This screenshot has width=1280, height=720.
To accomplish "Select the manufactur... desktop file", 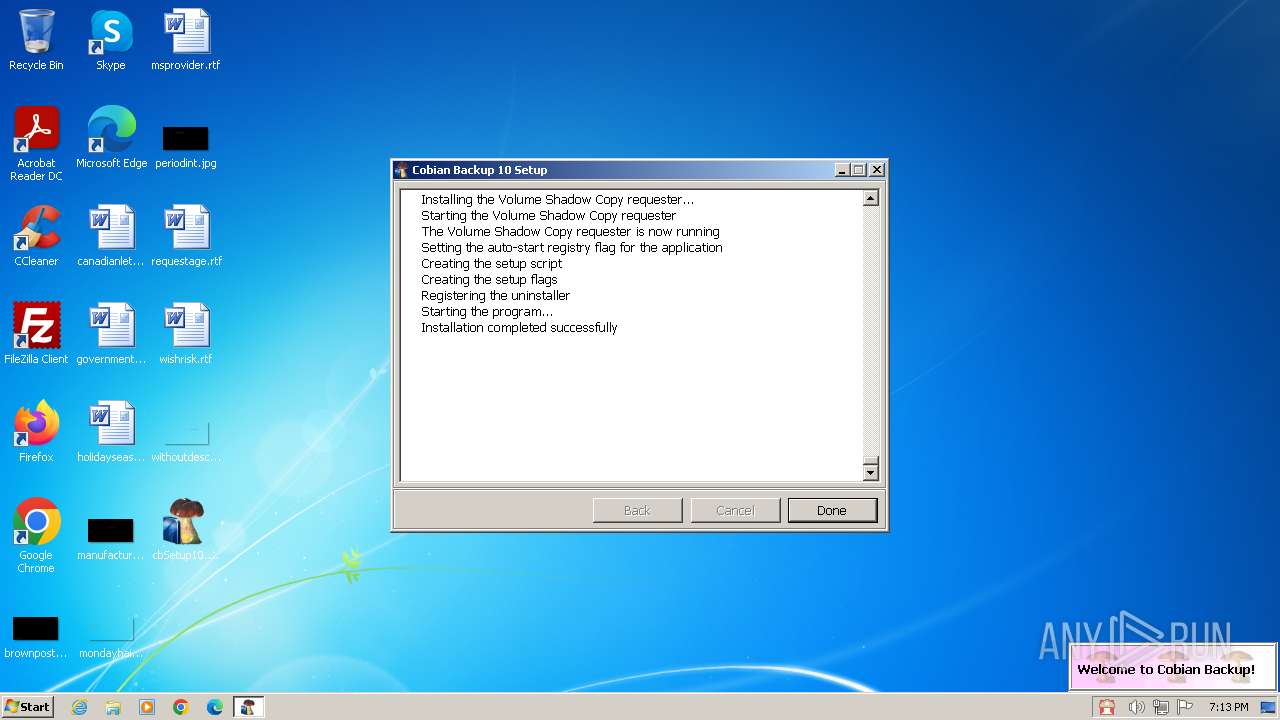I will pyautogui.click(x=111, y=539).
